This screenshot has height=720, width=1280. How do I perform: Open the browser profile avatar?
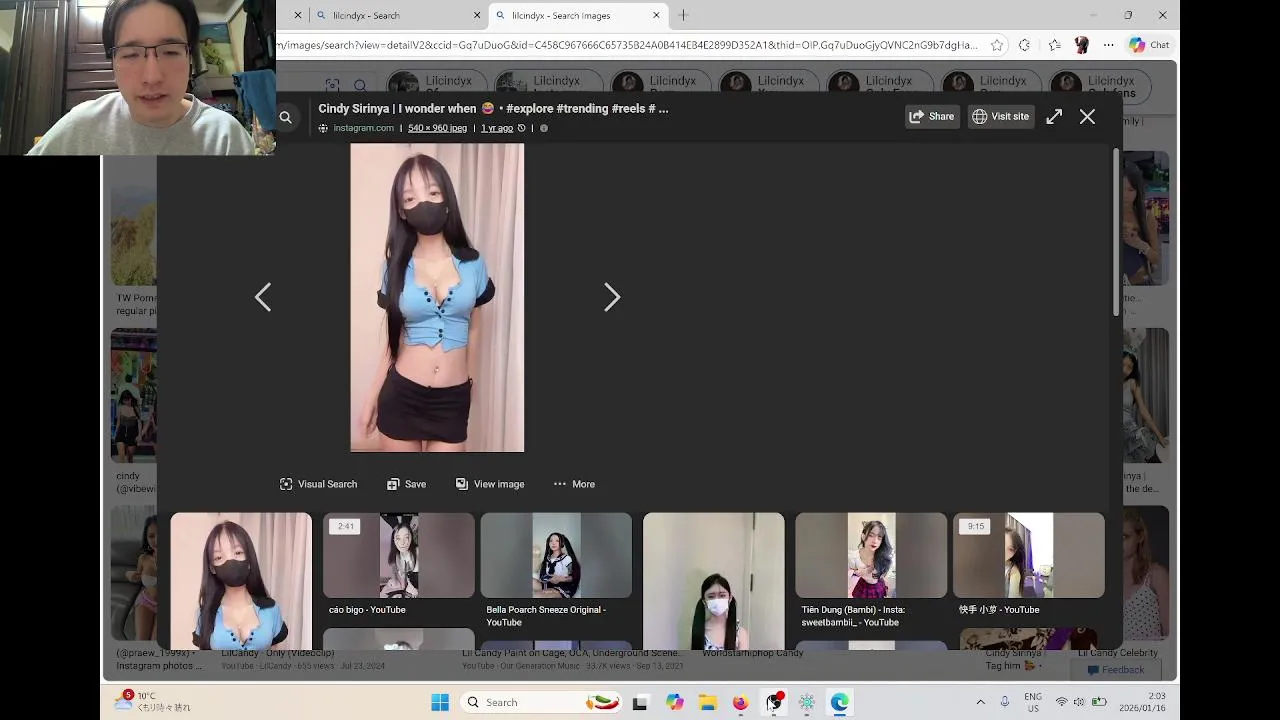(x=1081, y=45)
